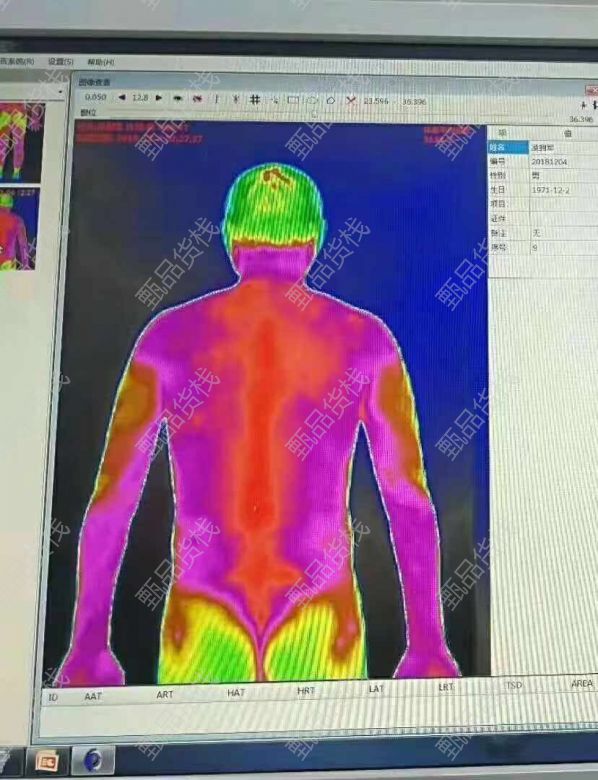Select the grid hash tool icon

(x=255, y=99)
